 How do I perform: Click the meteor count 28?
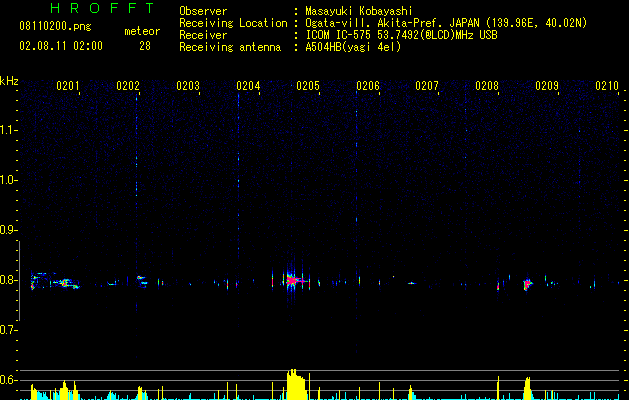(x=145, y=46)
